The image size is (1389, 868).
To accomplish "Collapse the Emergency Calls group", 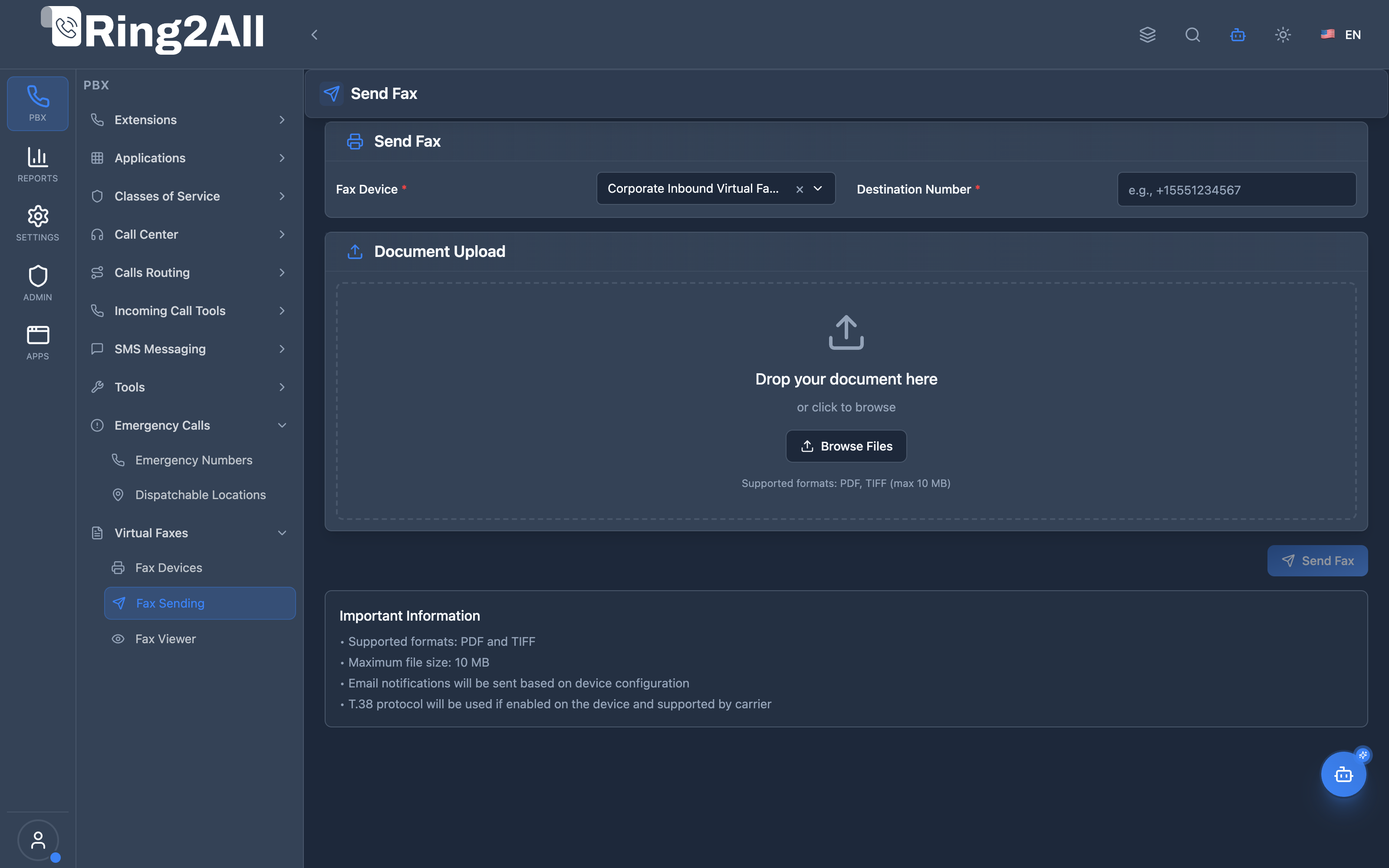I will tap(188, 425).
